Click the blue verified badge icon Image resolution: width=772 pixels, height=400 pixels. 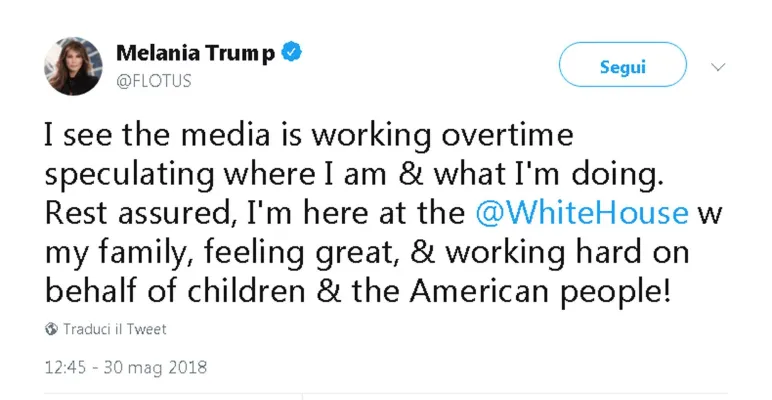[x=291, y=53]
